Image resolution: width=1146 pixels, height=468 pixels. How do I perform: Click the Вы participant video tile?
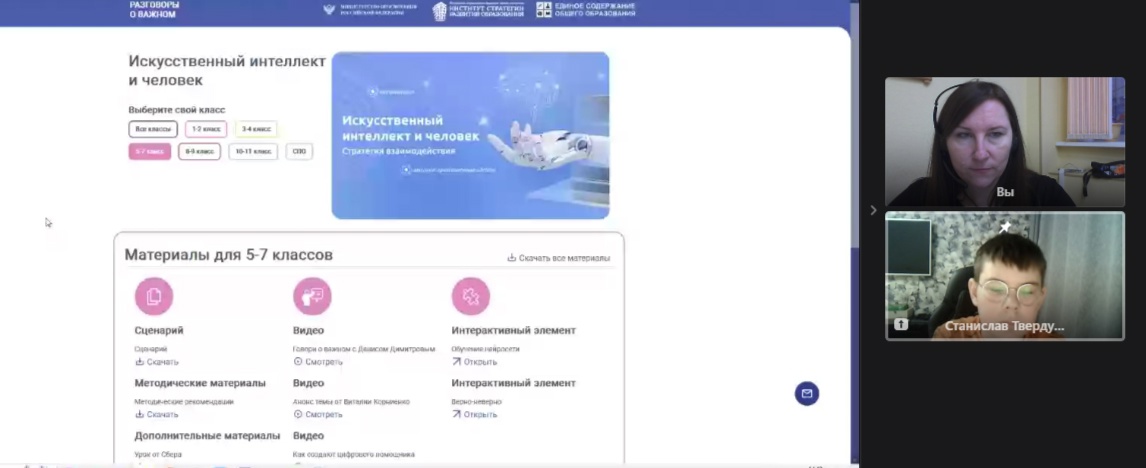pos(1005,142)
